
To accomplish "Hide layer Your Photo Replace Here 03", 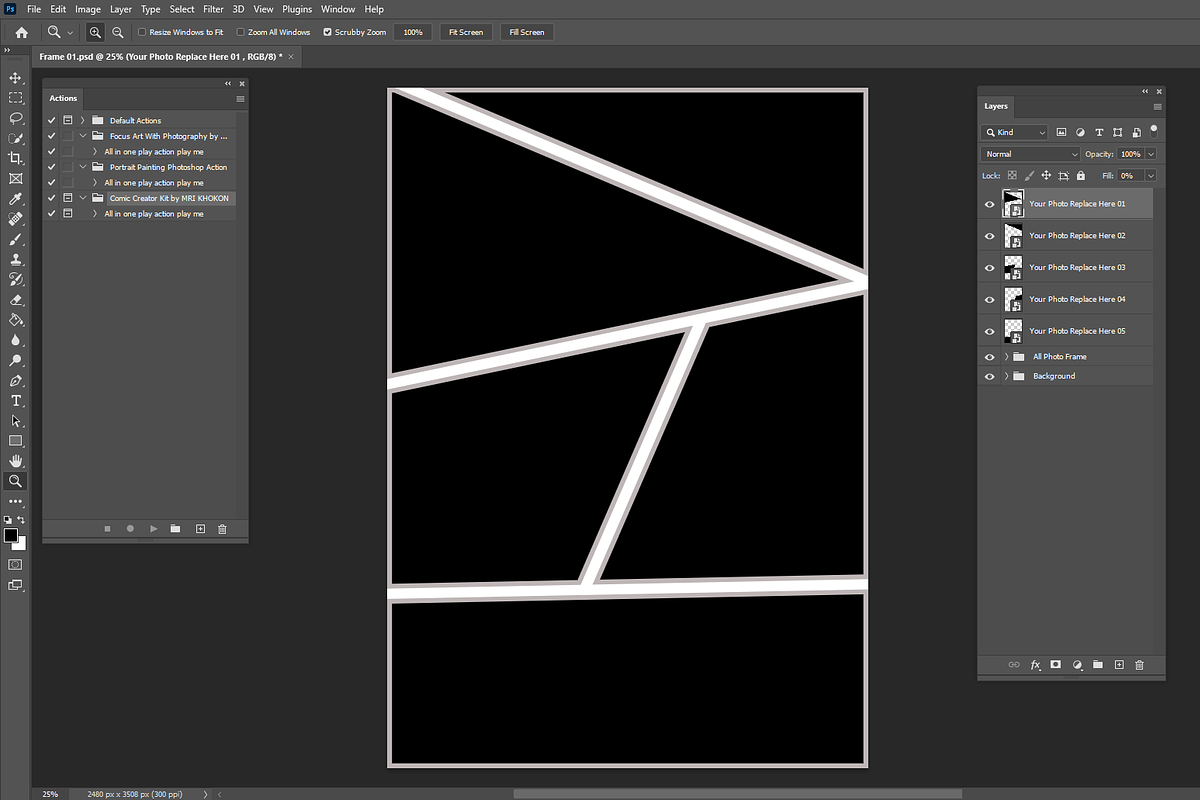I will tap(990, 268).
